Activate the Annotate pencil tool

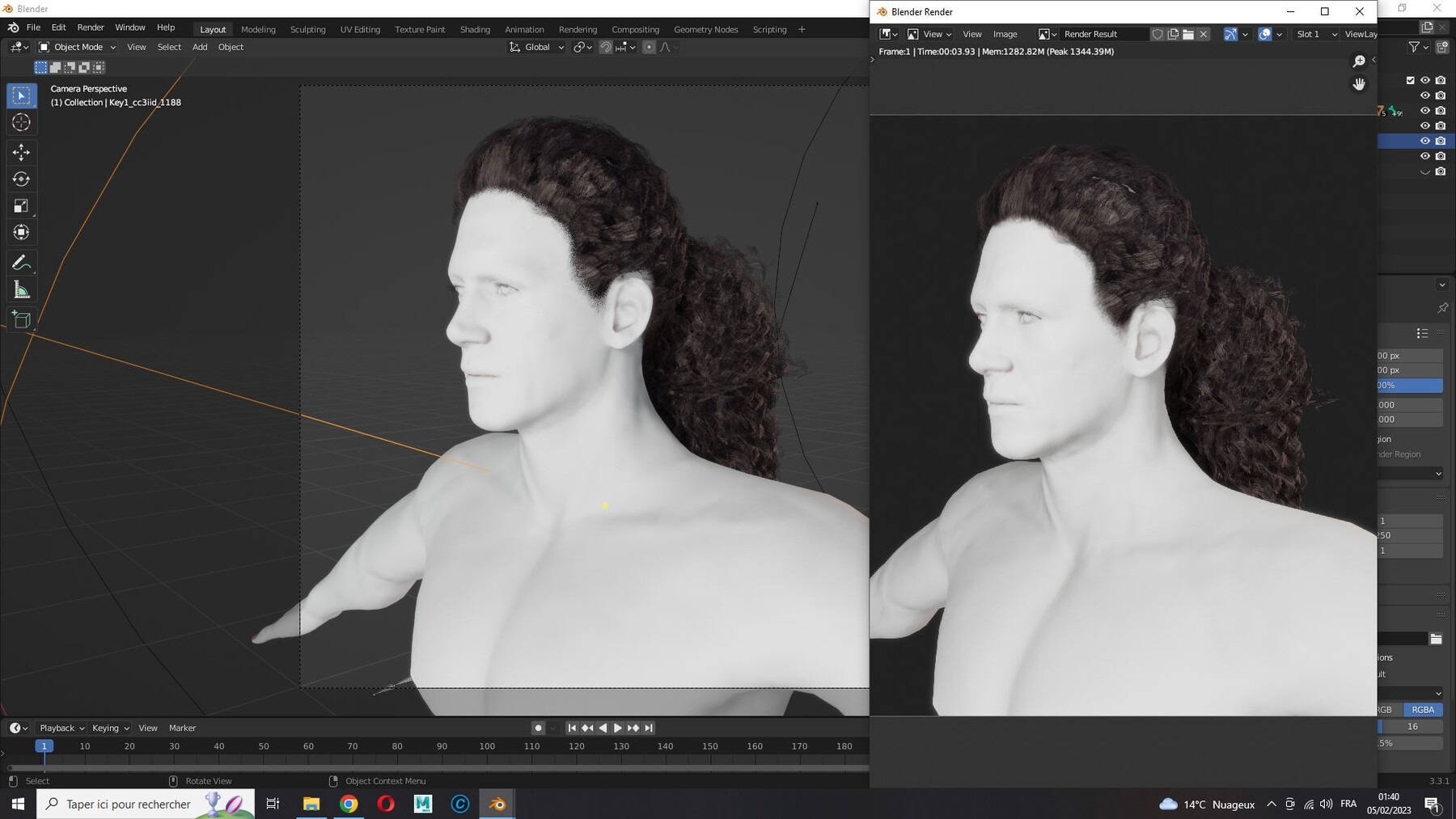pos(22,263)
